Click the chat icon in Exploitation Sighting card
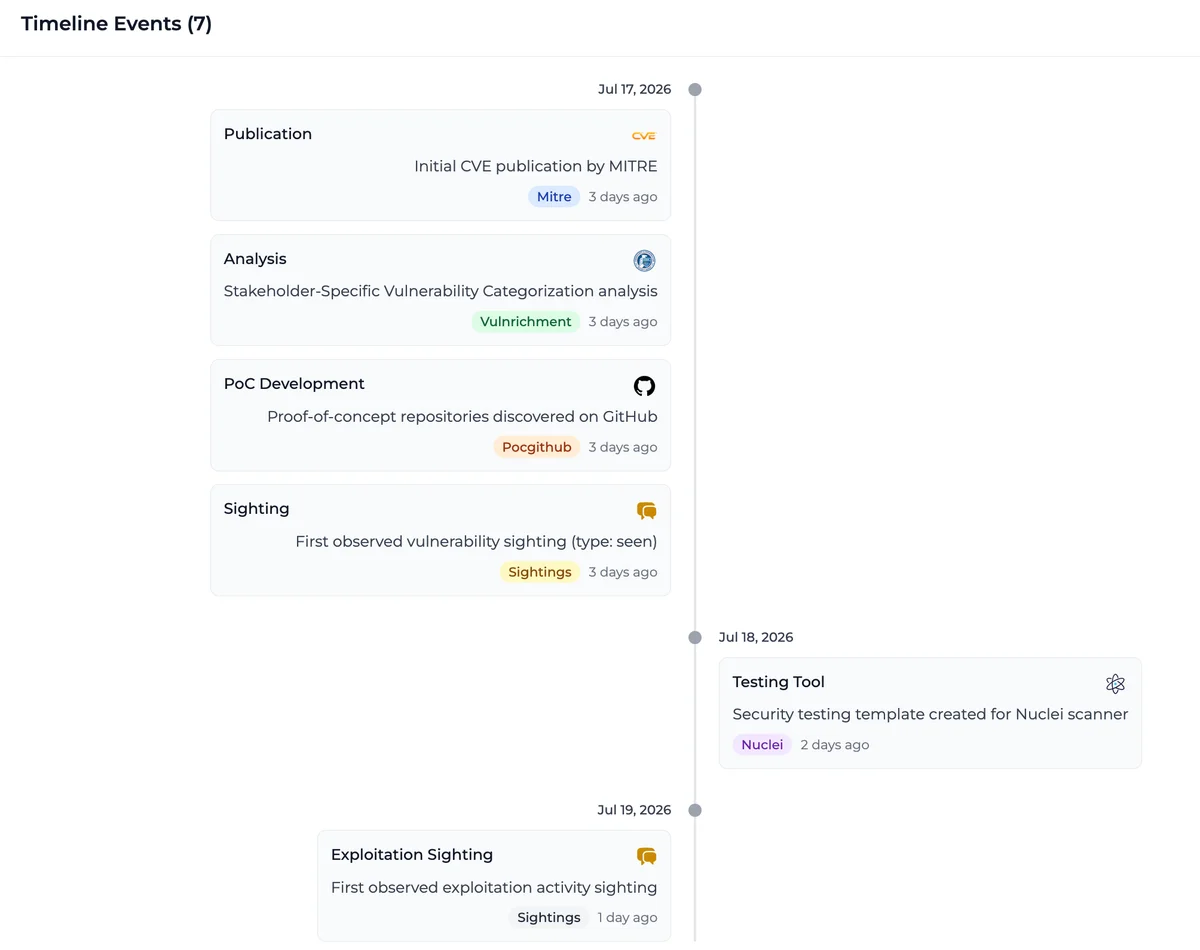The image size is (1200, 950). 647,857
